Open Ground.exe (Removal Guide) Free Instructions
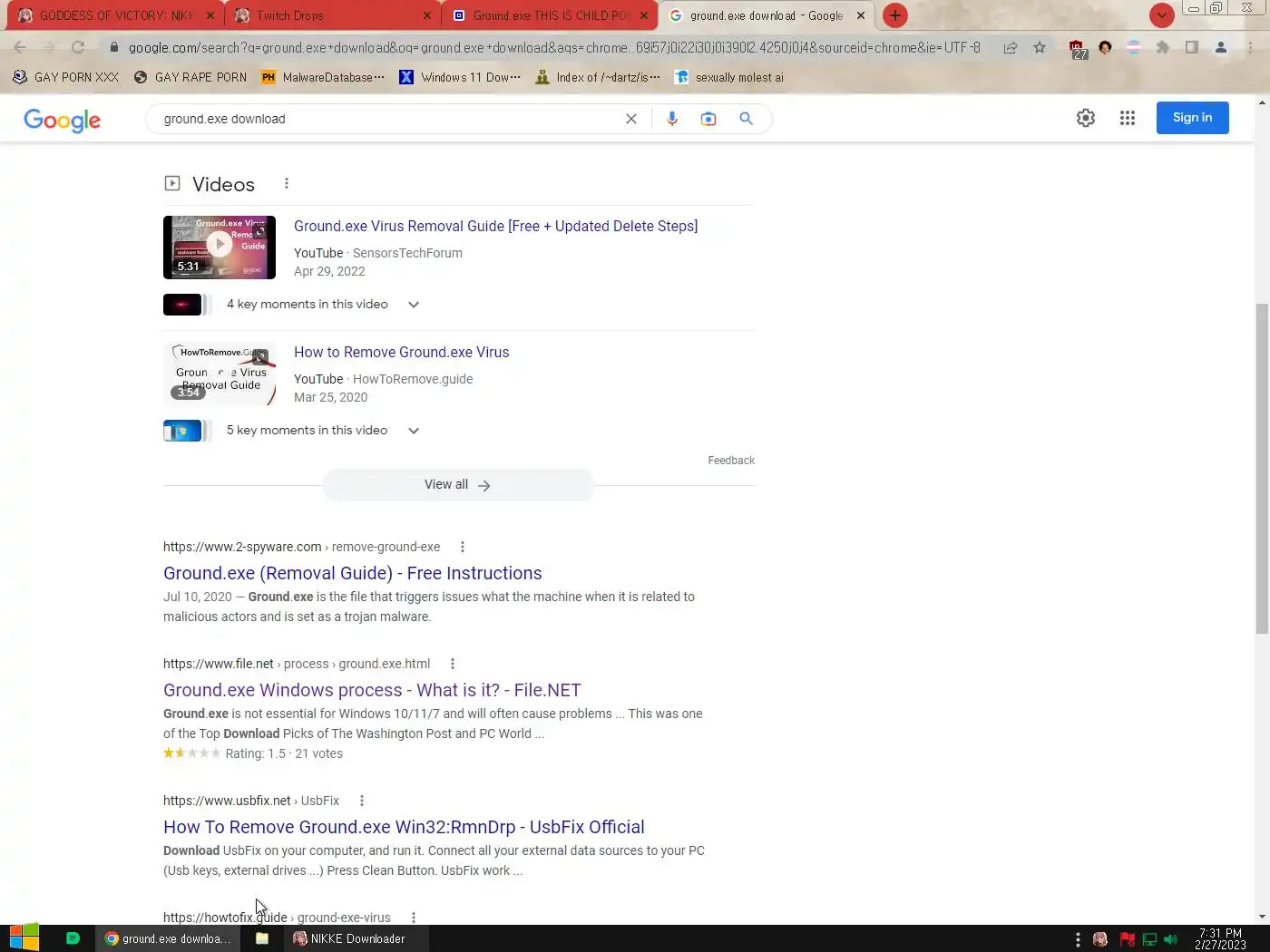This screenshot has width=1270, height=952. [x=353, y=573]
